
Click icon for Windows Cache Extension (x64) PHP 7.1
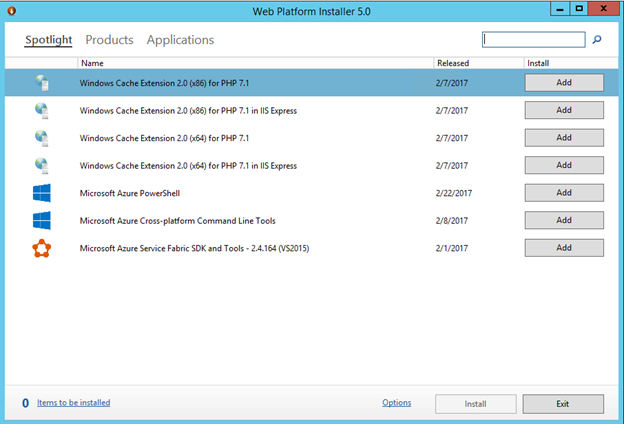[41, 137]
